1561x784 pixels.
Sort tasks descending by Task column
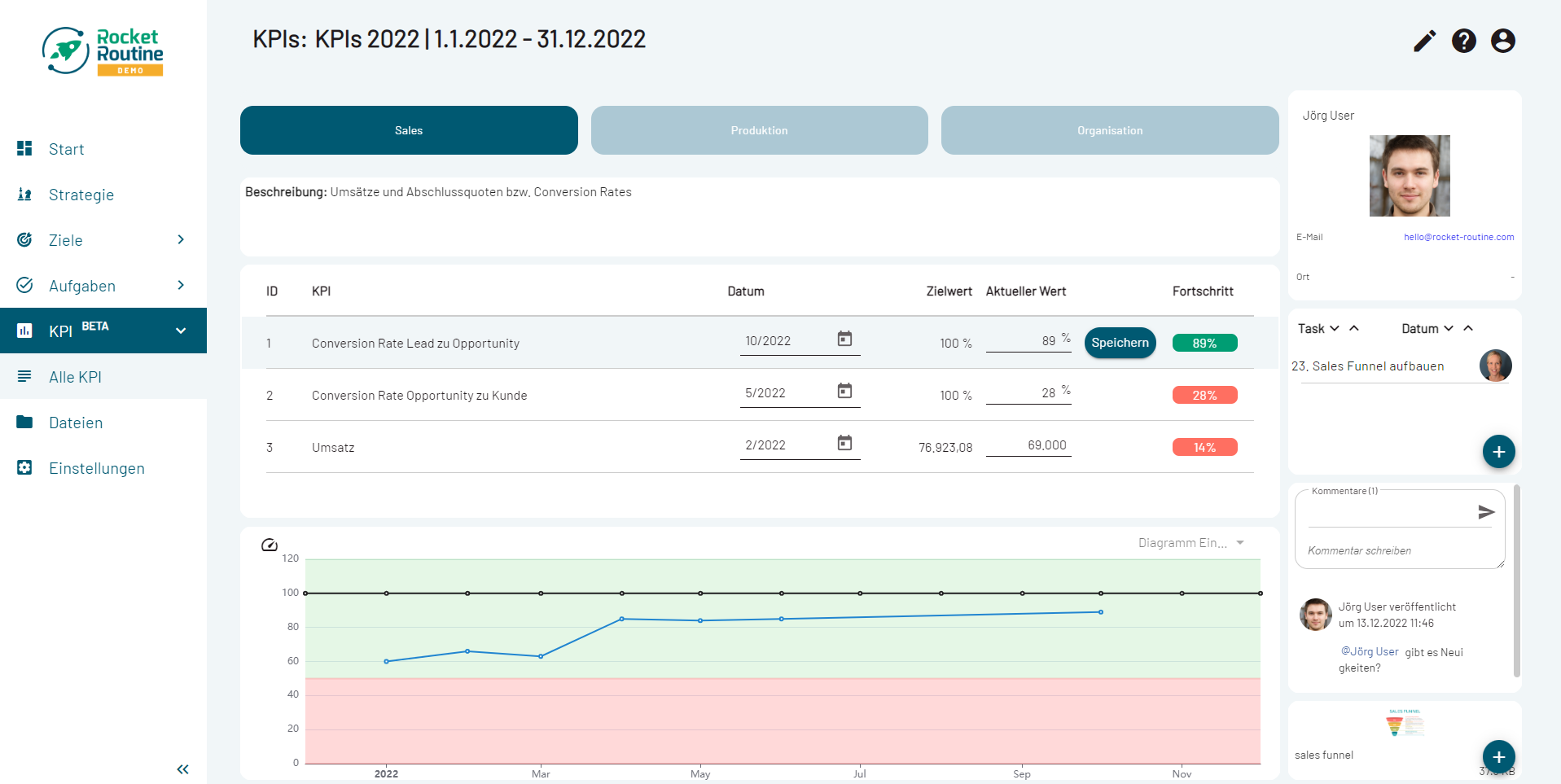(x=1334, y=329)
